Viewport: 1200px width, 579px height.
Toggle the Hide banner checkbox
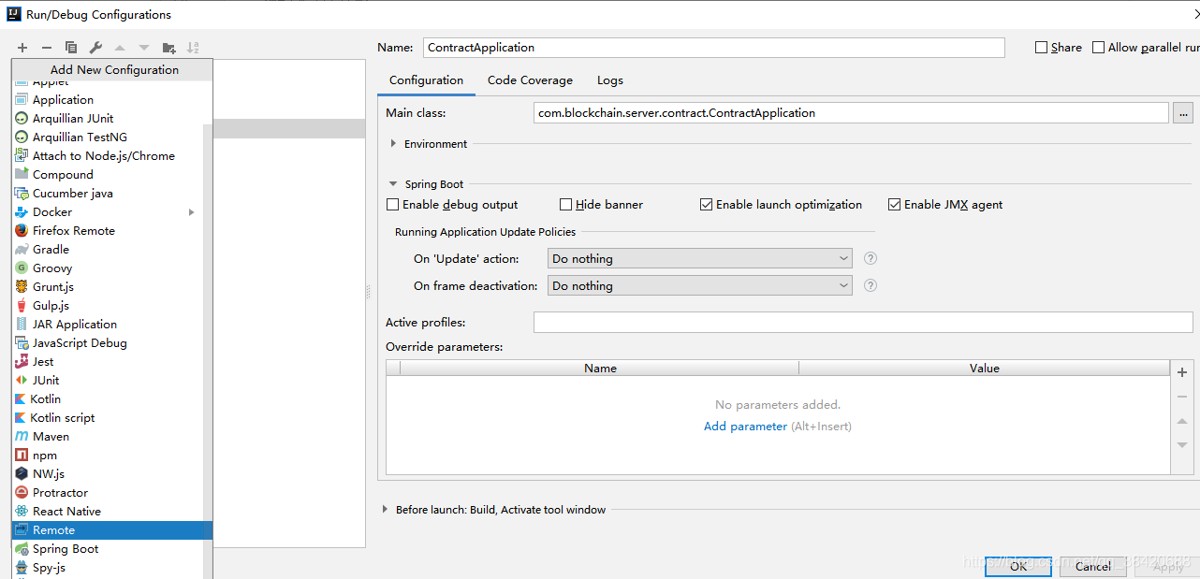click(566, 205)
